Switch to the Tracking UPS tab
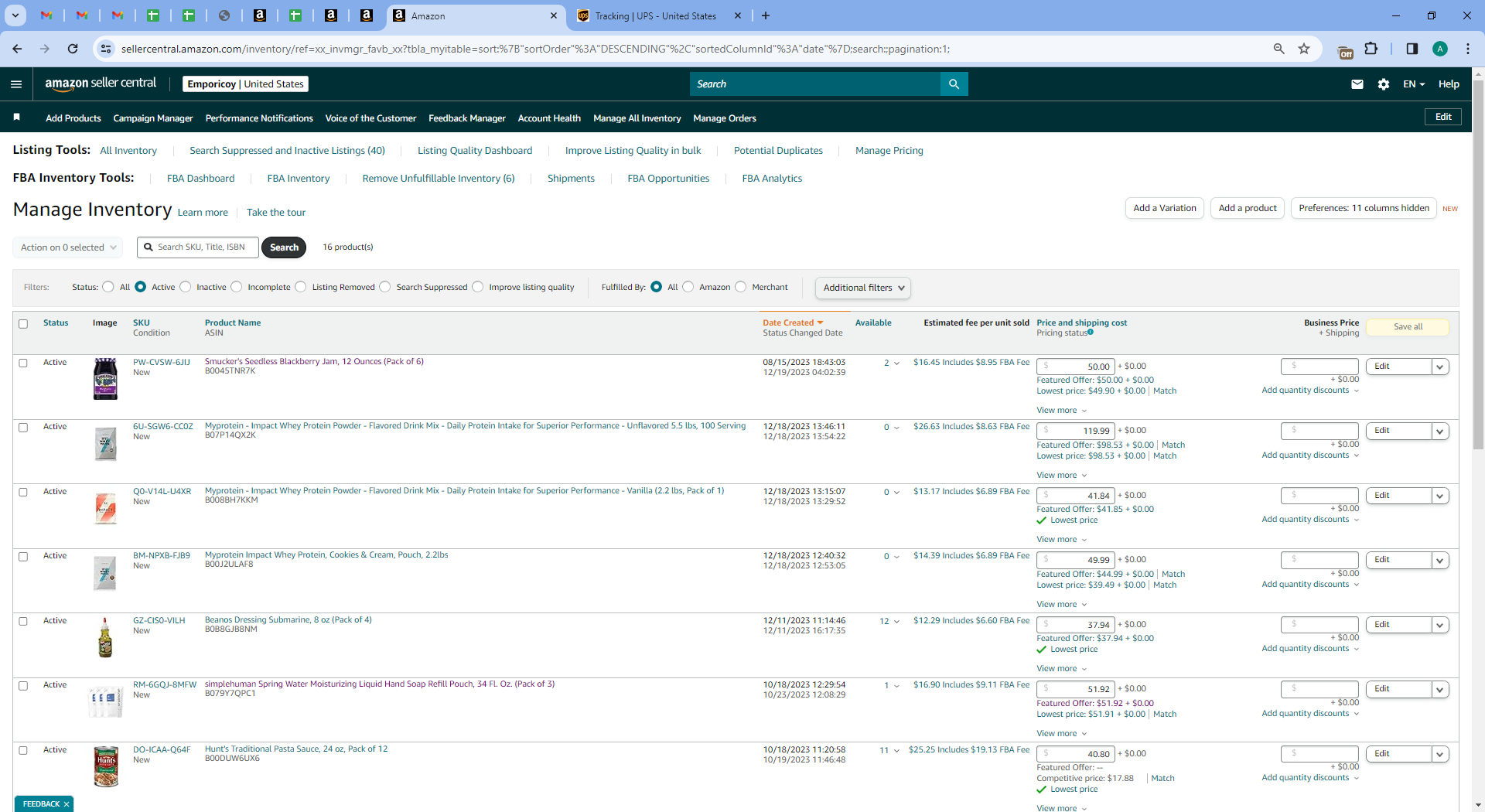 tap(657, 15)
